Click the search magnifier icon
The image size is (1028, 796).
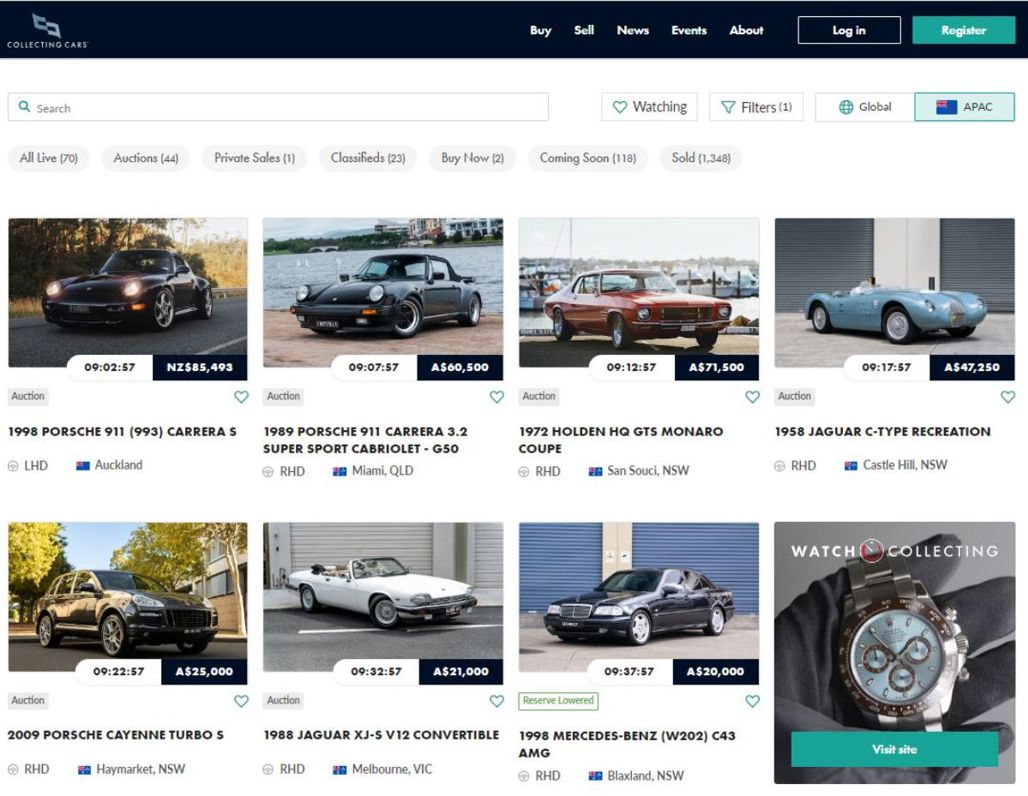[24, 106]
